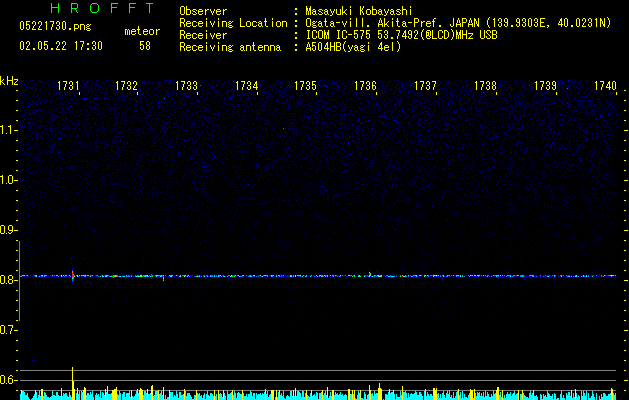Click the 1736 time marker
629x400 pixels.
point(365,86)
